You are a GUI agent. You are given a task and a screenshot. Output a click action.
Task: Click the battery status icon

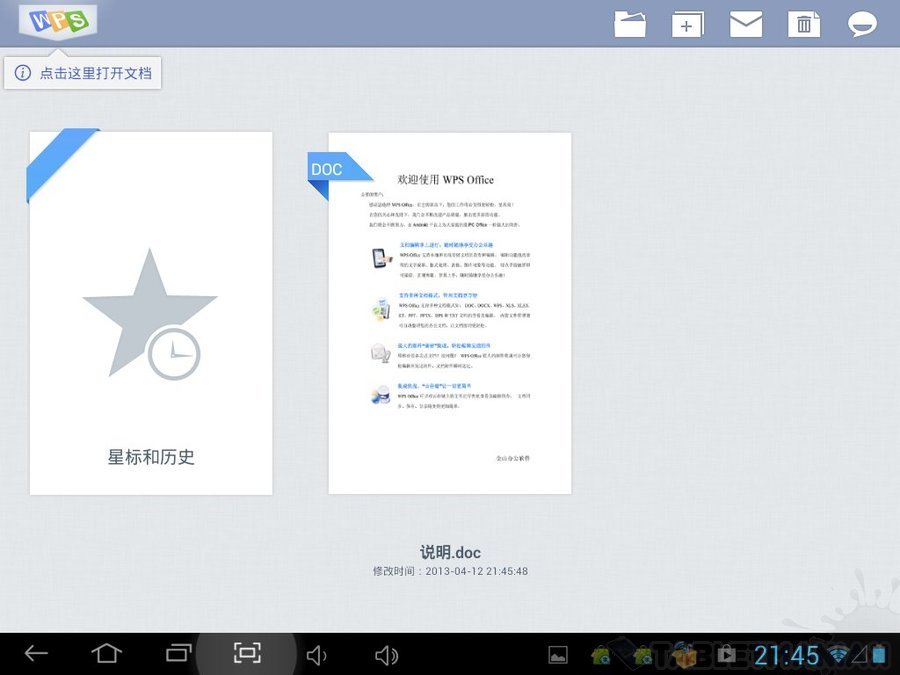[x=879, y=655]
